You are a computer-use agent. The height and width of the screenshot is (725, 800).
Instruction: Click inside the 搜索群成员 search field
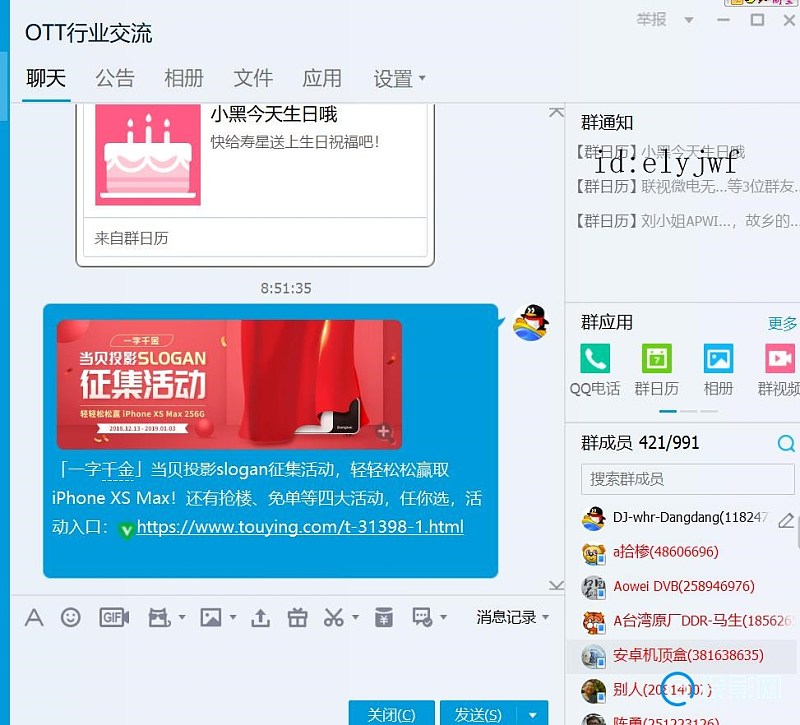coord(687,479)
